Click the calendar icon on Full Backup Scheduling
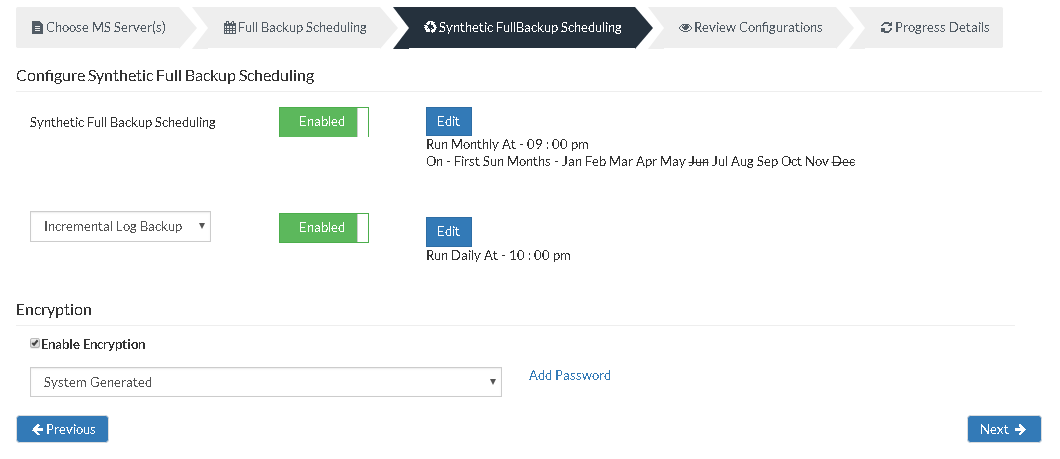1060x459 pixels. (230, 28)
